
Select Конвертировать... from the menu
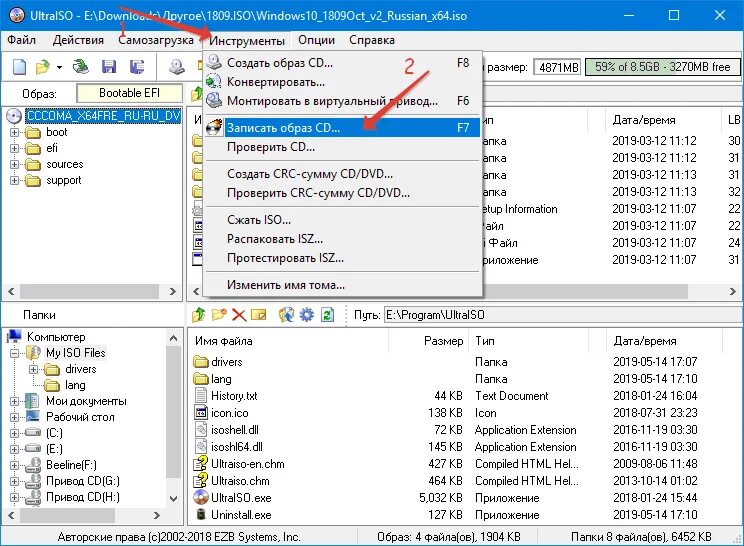point(343,82)
